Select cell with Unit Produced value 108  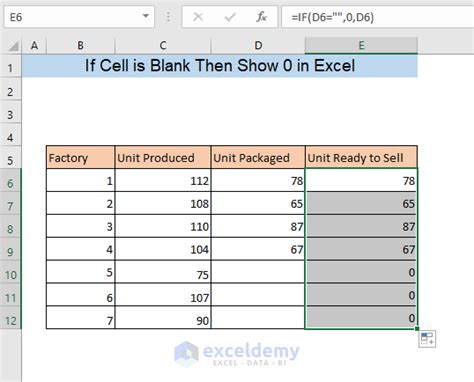163,203
